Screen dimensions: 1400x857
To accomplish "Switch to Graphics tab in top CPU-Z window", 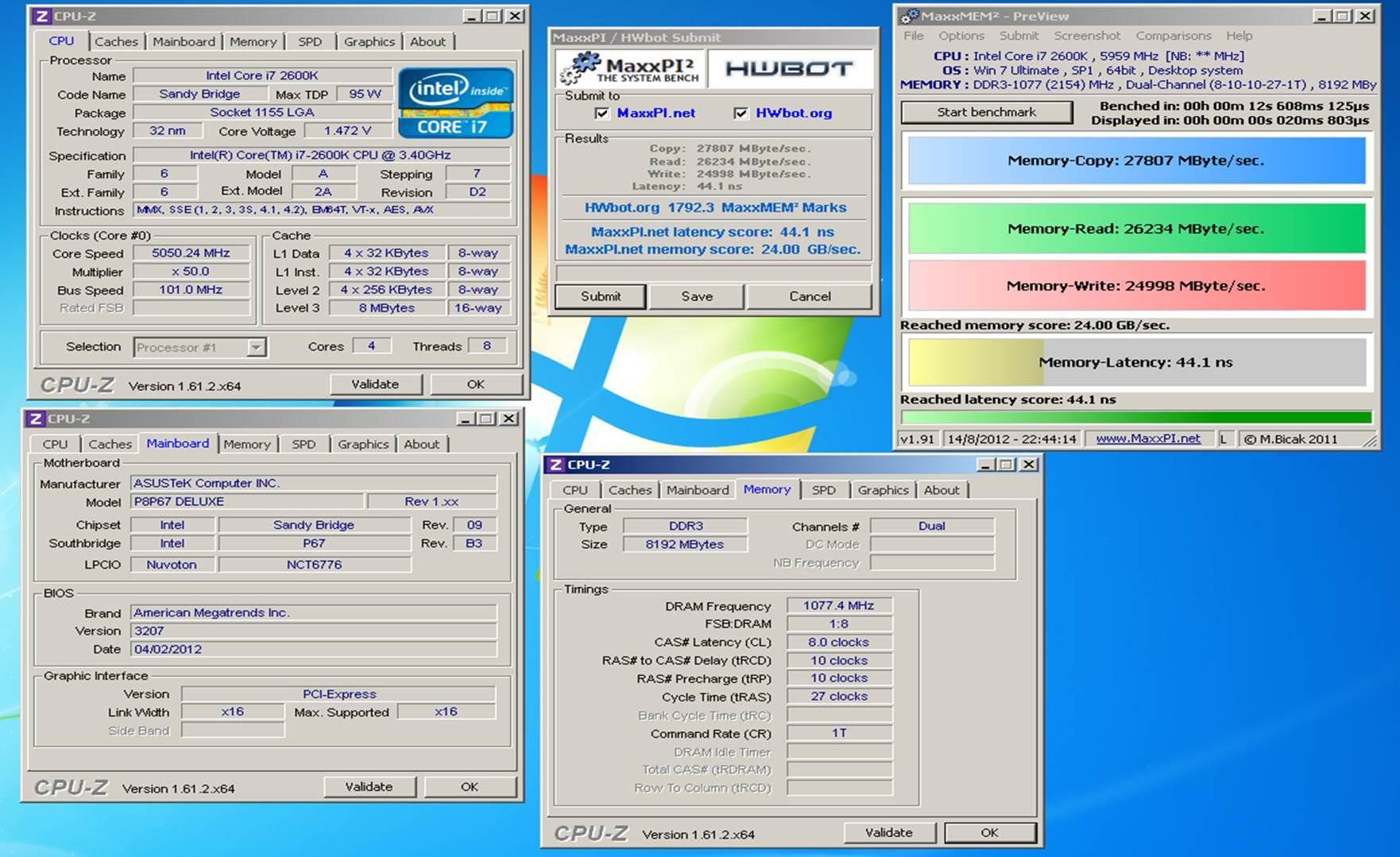I will click(x=369, y=41).
